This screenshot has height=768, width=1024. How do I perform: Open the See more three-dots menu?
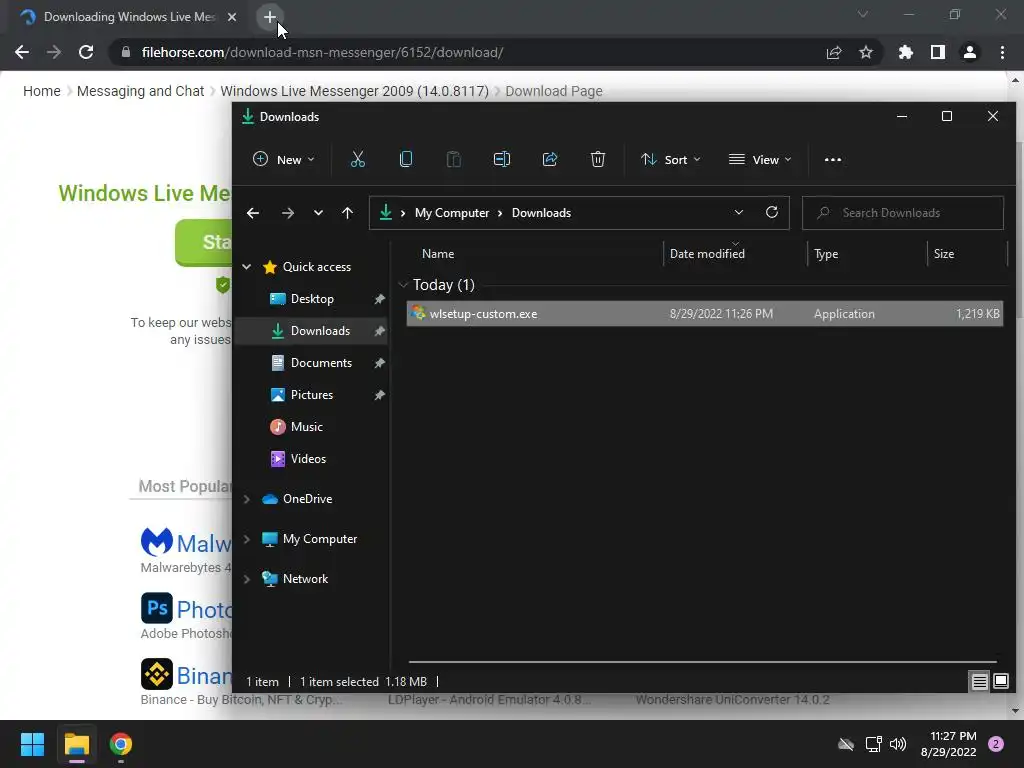click(x=833, y=160)
